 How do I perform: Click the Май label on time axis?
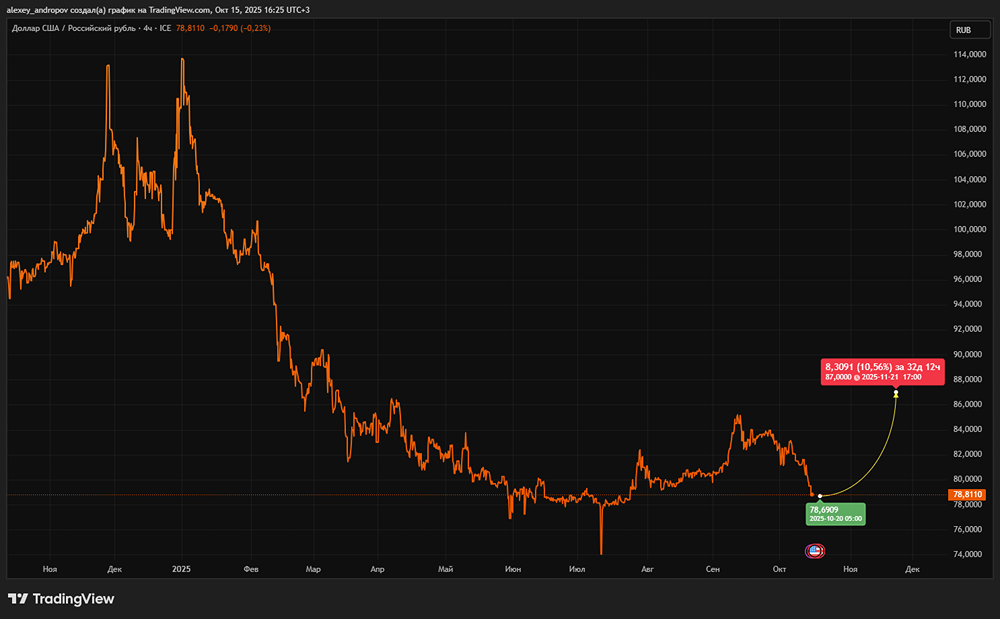446,569
